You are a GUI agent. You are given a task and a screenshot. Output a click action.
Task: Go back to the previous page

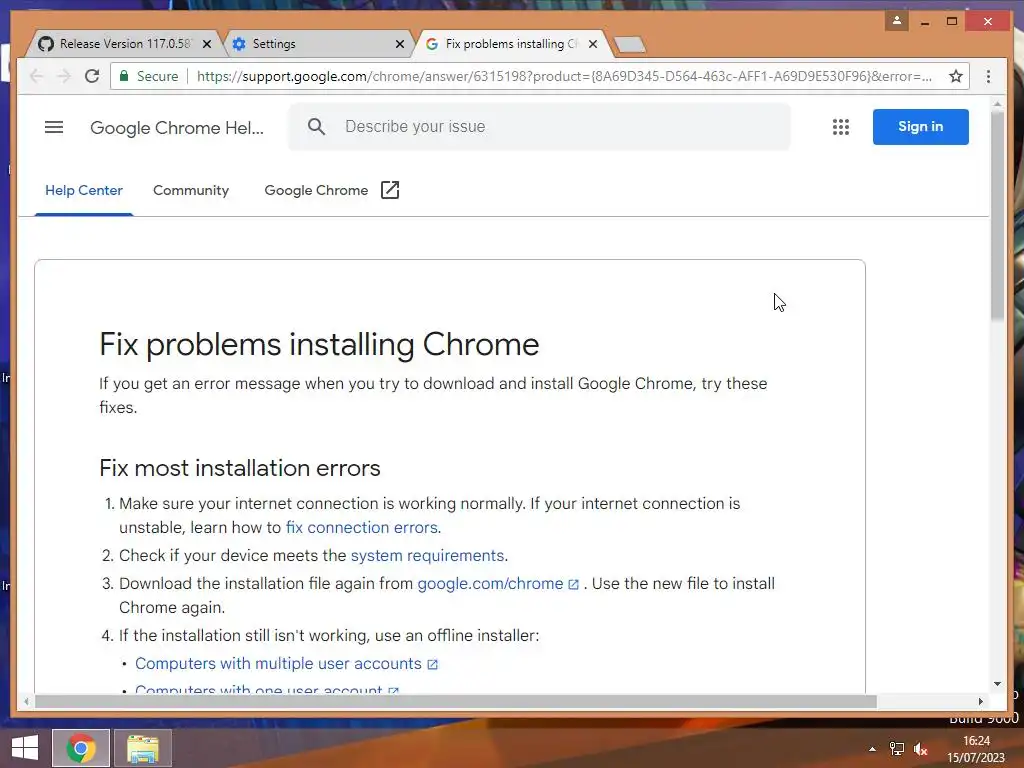[37, 76]
